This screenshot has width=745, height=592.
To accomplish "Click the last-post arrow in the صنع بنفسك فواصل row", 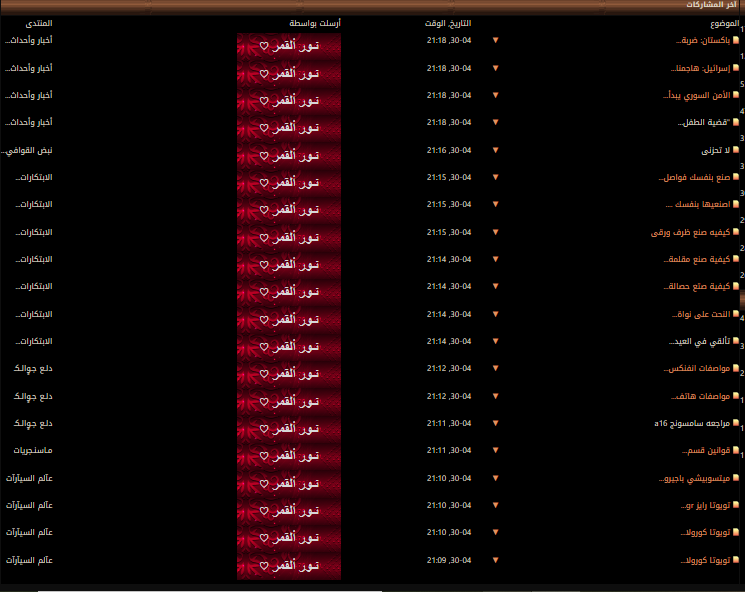I will 496,177.
